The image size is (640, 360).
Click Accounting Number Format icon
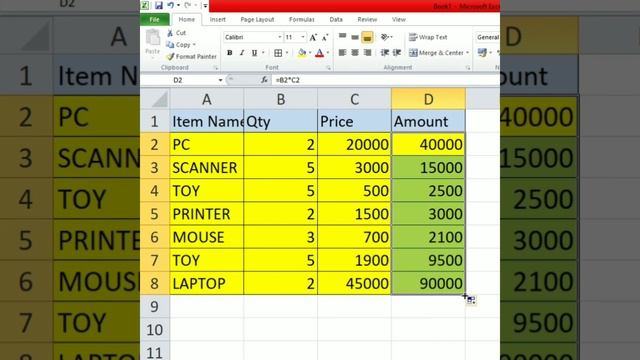482,53
